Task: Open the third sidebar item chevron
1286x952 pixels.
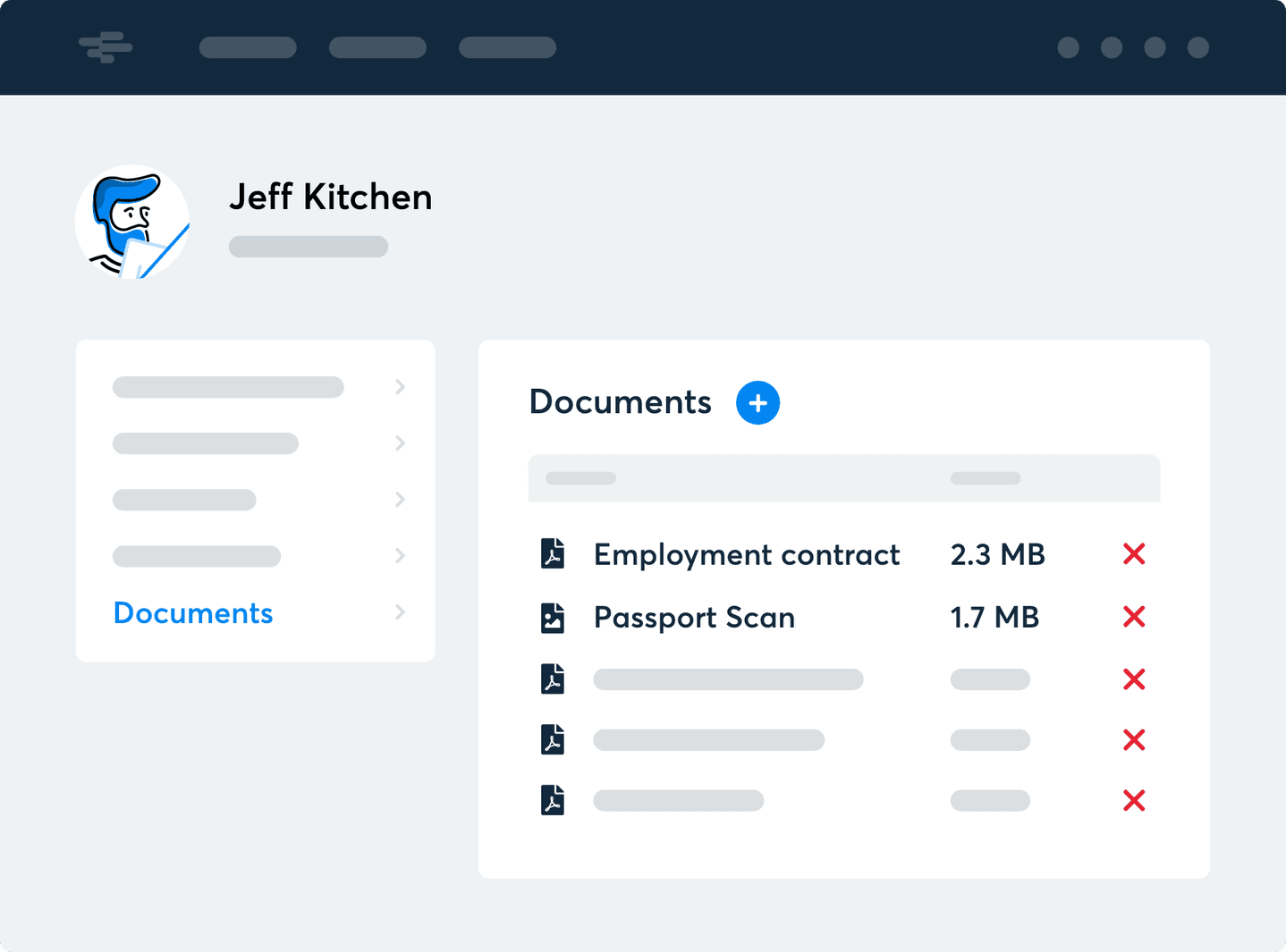Action: coord(400,500)
